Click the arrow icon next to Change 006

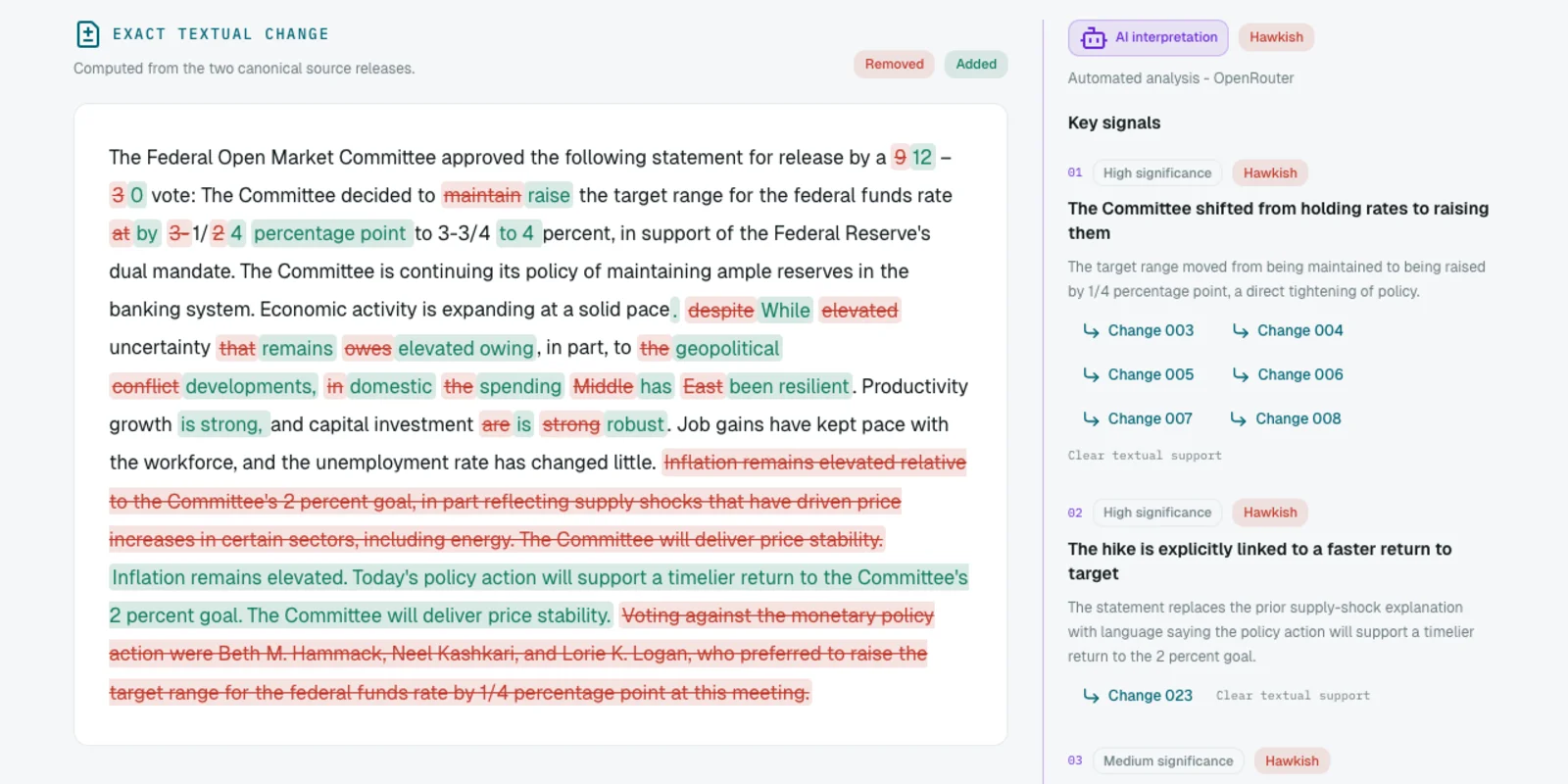coord(1240,374)
